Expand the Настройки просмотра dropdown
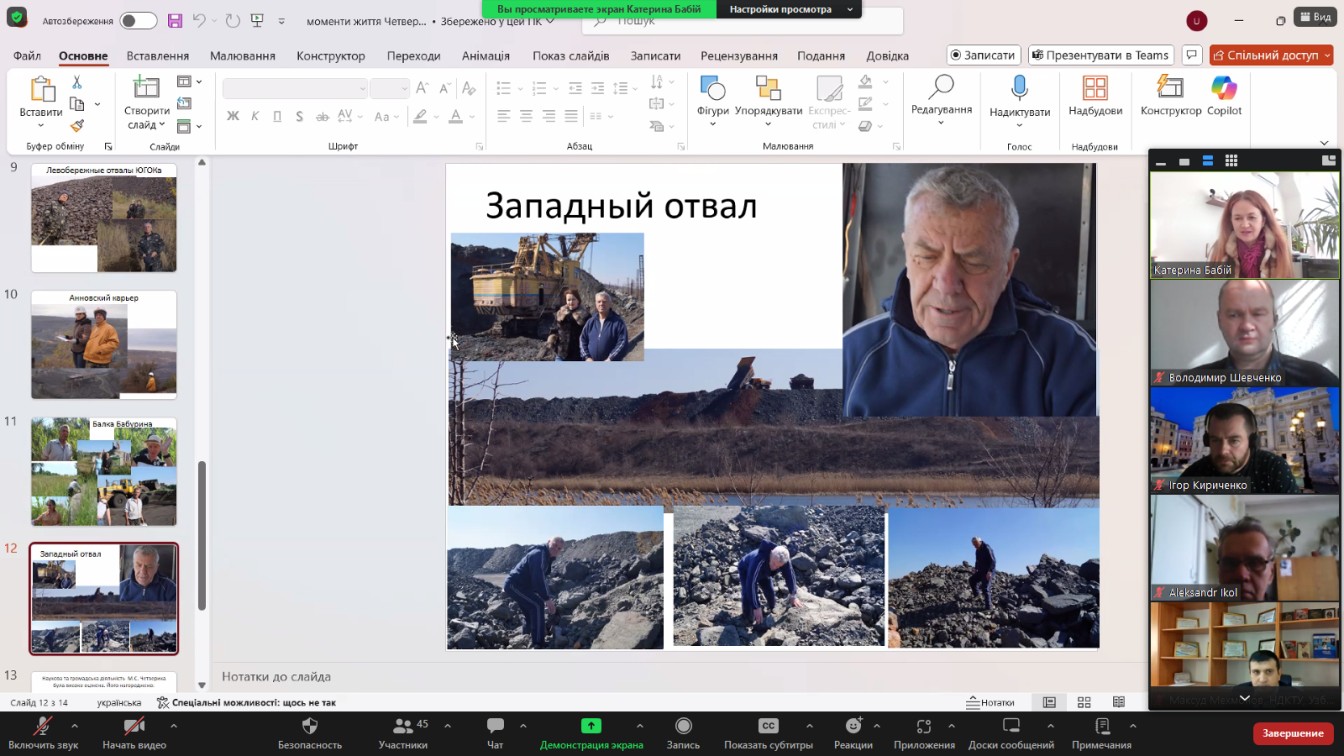This screenshot has width=1344, height=756. (x=788, y=9)
